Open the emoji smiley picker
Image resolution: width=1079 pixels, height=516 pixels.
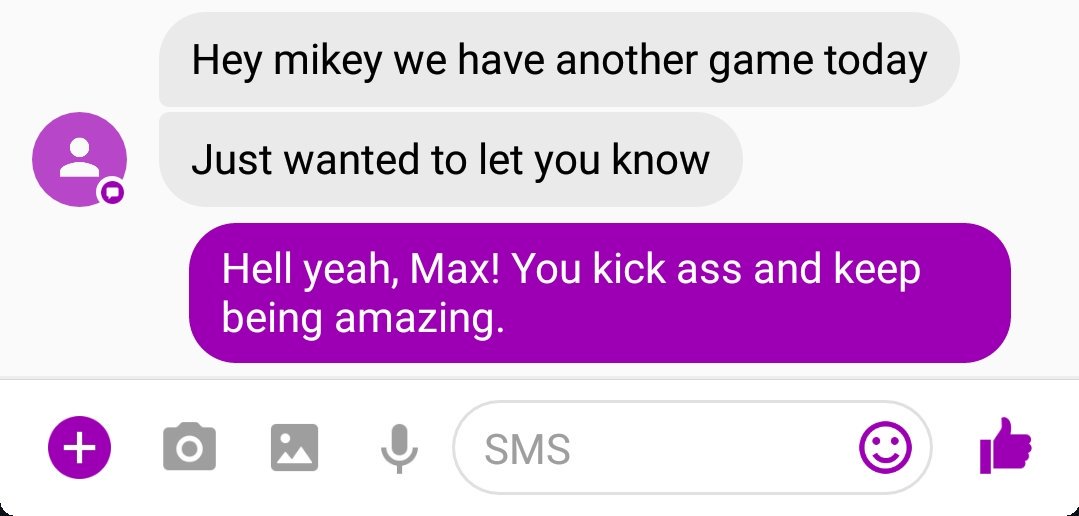886,448
